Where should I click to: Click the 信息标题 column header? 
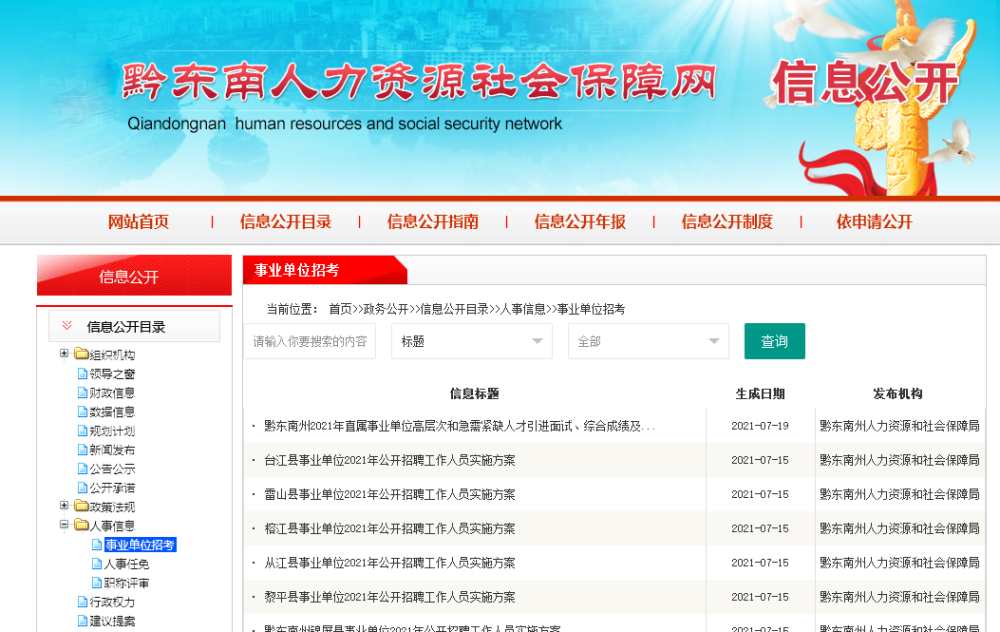(474, 393)
